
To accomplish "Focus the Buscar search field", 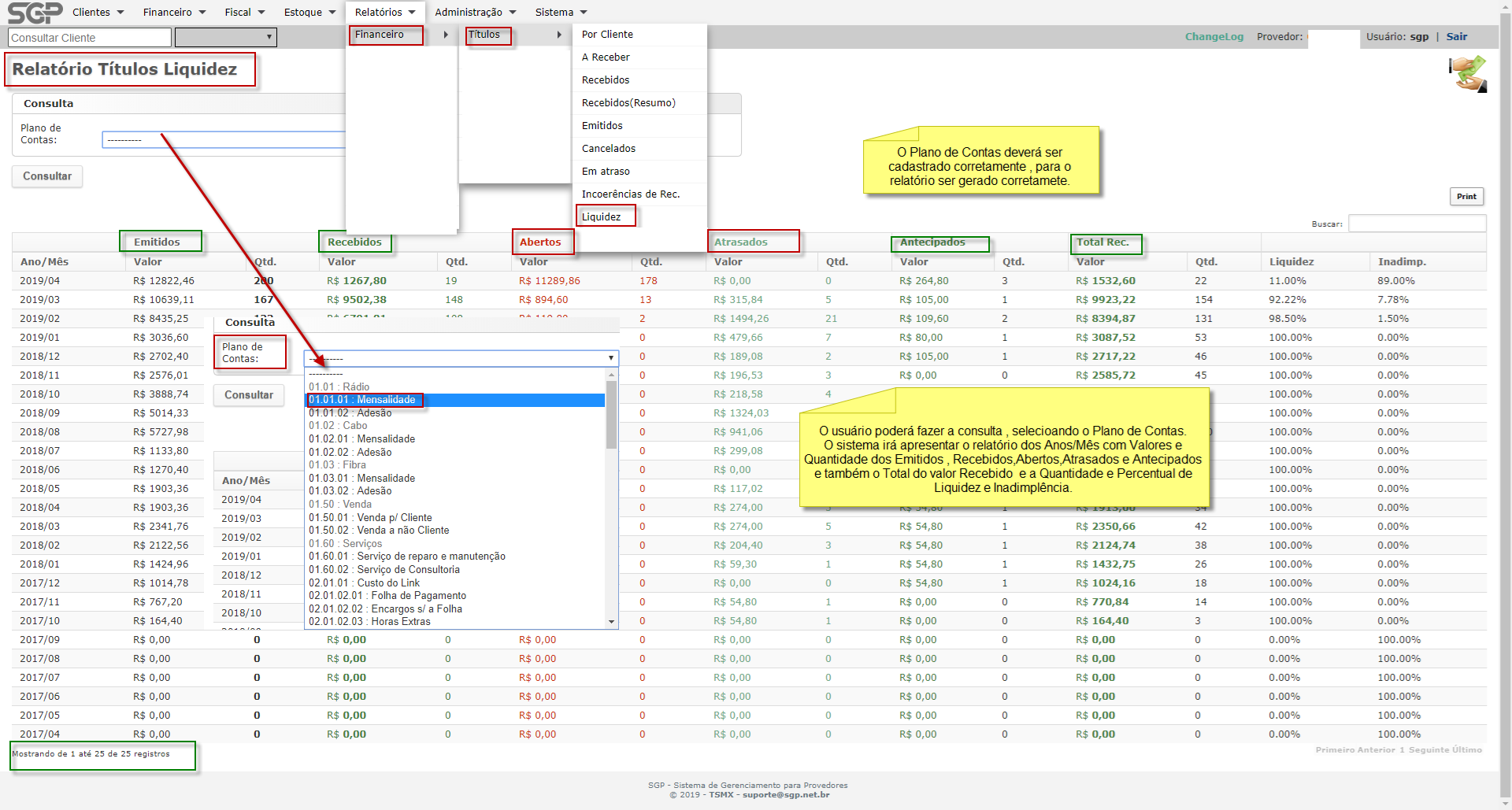I will tap(1417, 224).
